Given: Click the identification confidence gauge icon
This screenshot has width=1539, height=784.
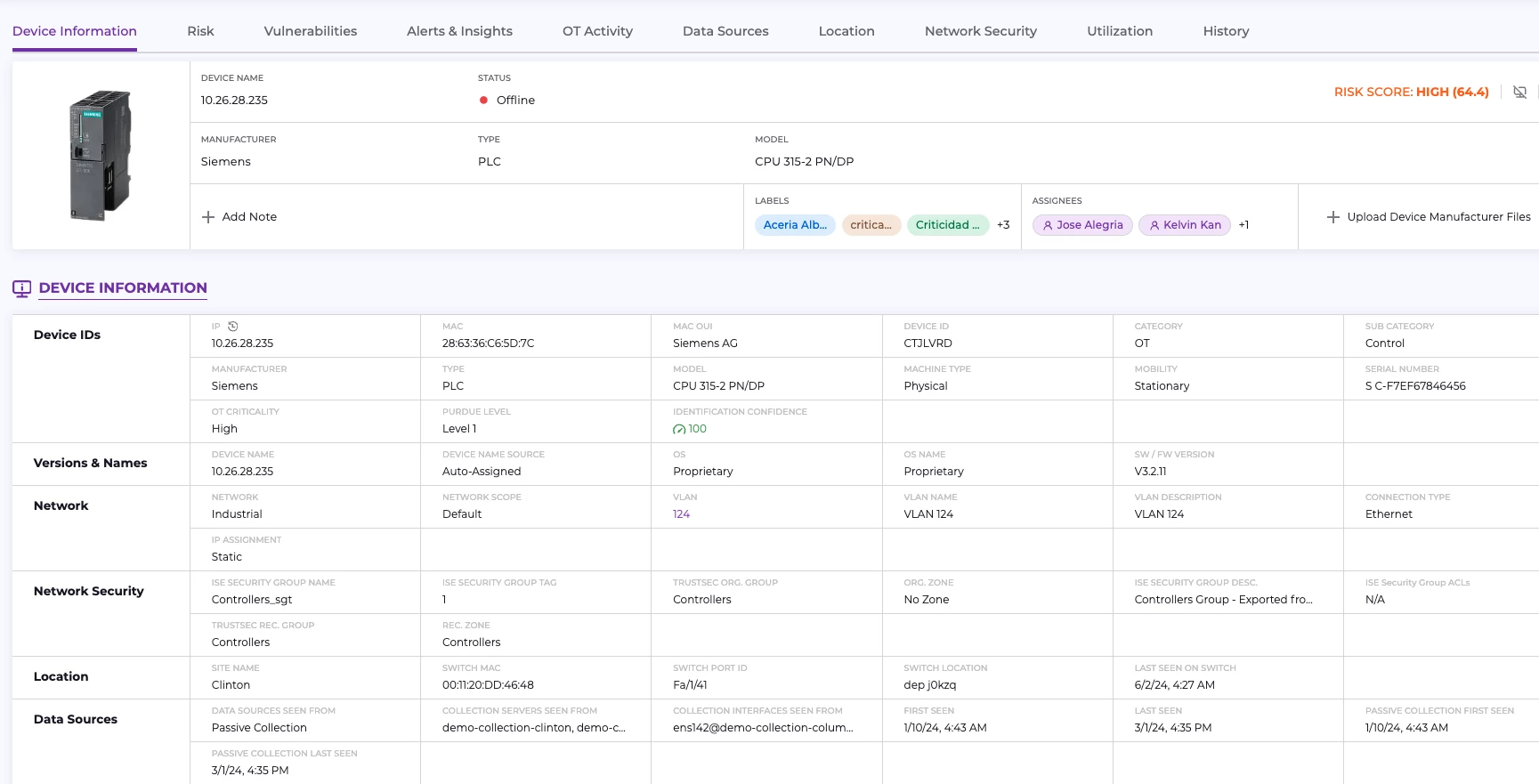Looking at the screenshot, I should coord(679,429).
